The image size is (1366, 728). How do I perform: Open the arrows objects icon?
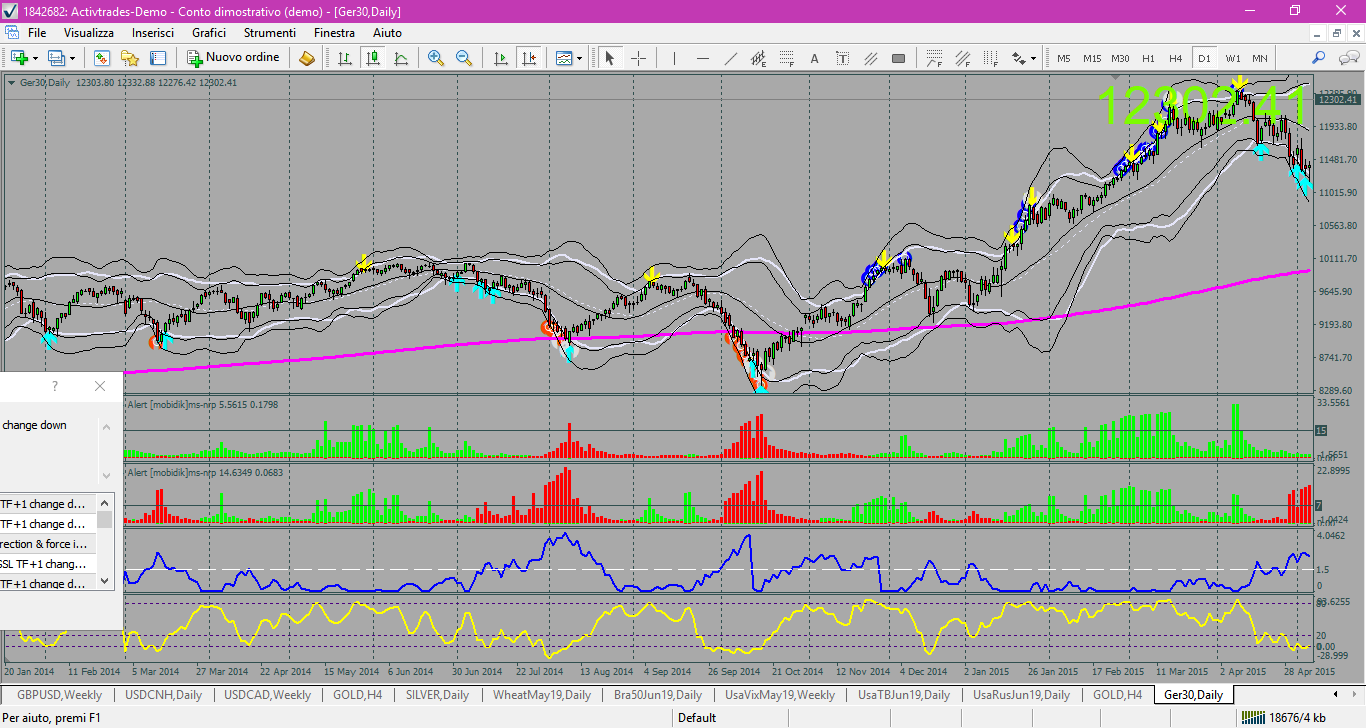(x=1019, y=58)
